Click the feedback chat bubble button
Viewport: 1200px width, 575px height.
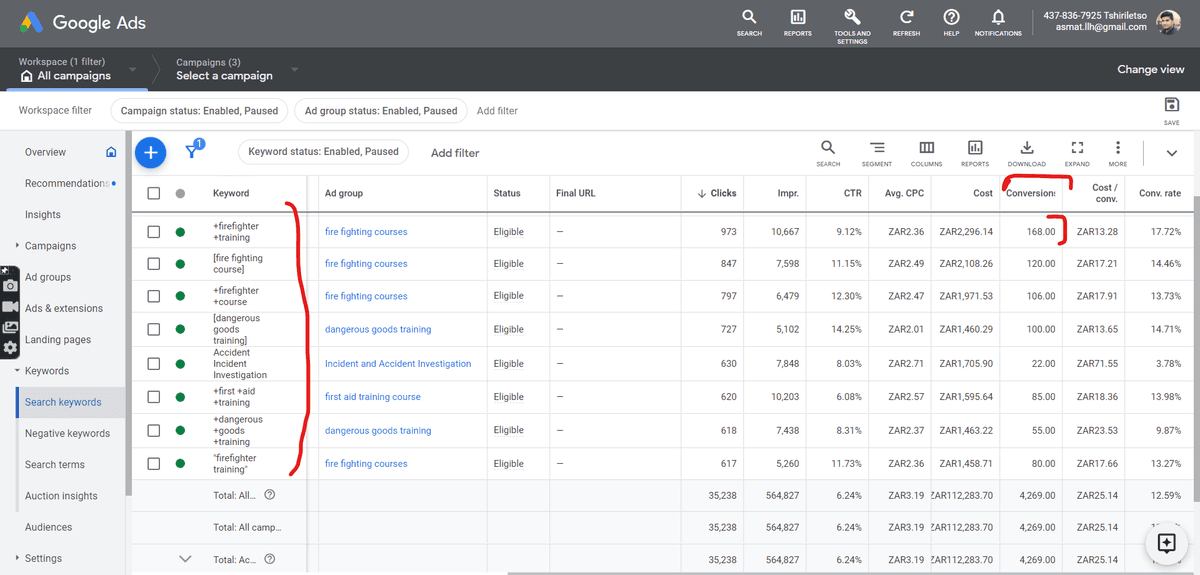click(1166, 543)
